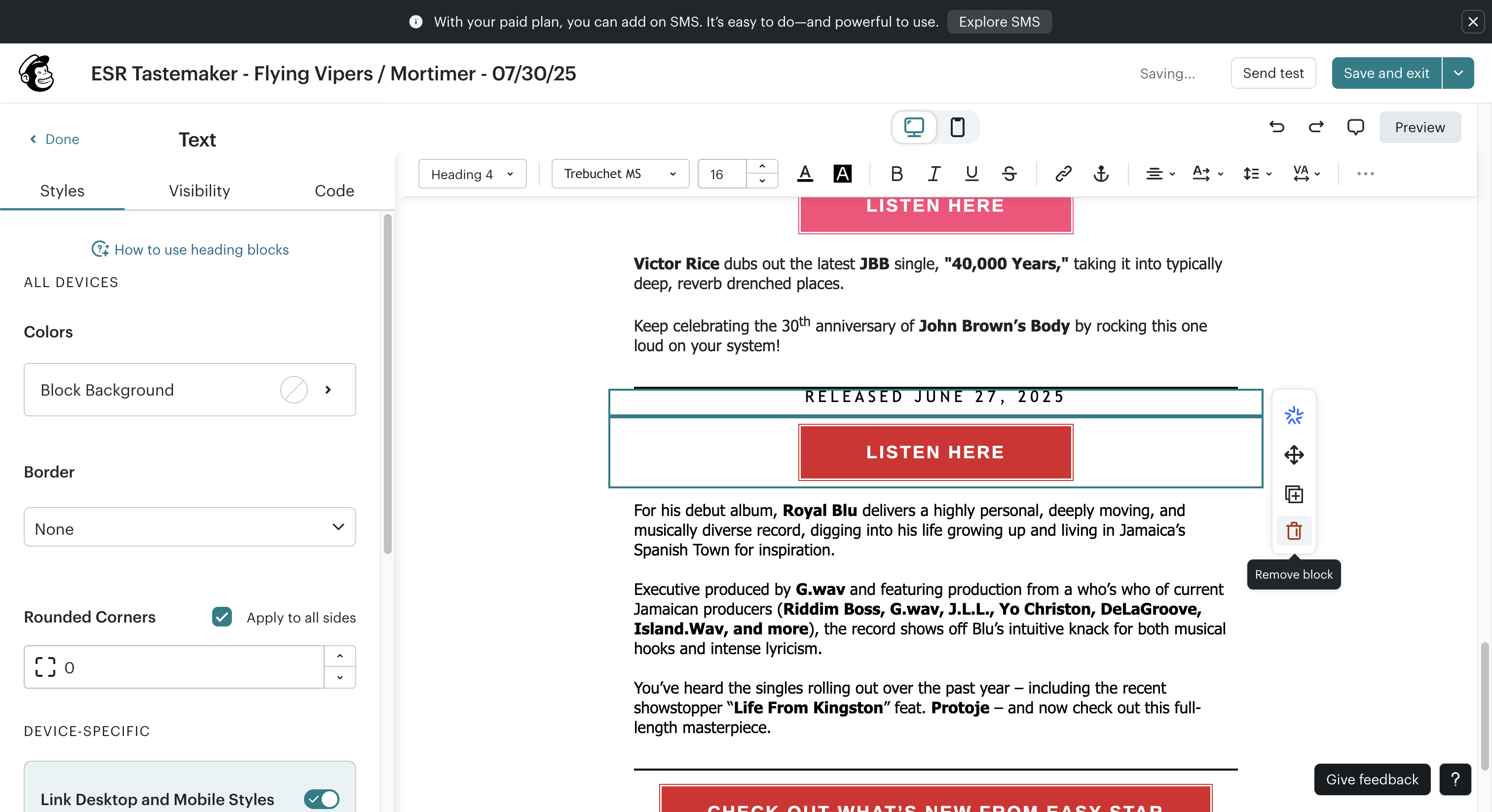Image resolution: width=1492 pixels, height=812 pixels.
Task: Switch to mobile device preview
Action: [957, 127]
